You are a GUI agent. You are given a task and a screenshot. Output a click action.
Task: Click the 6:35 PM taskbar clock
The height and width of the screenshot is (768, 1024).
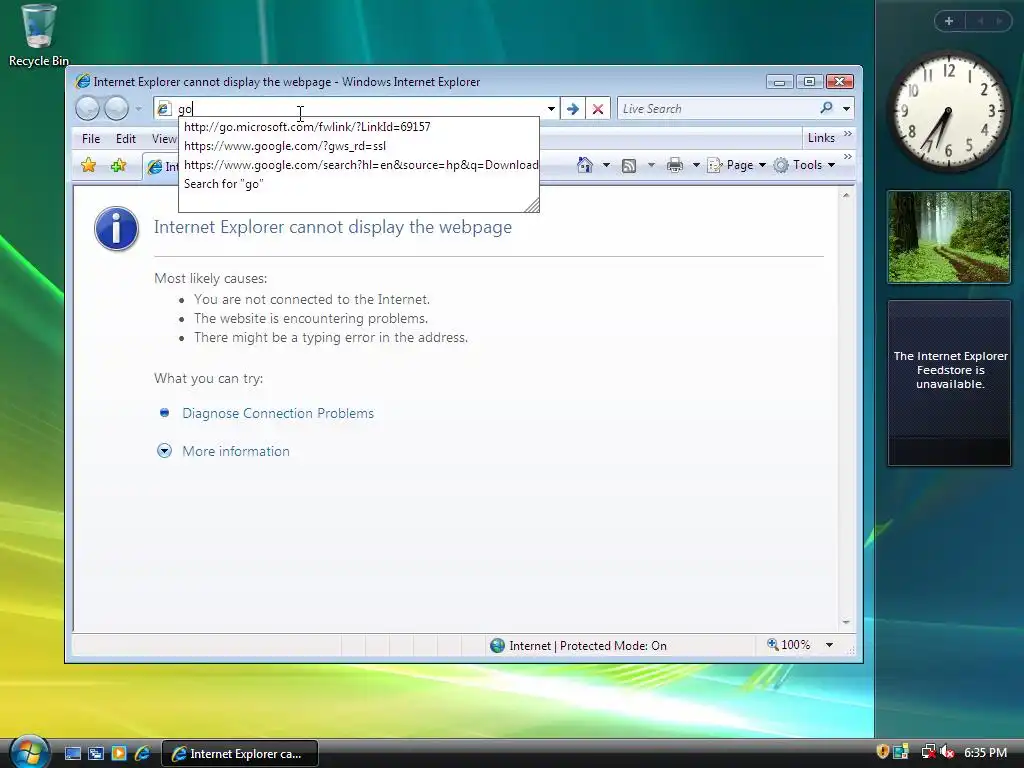point(985,752)
